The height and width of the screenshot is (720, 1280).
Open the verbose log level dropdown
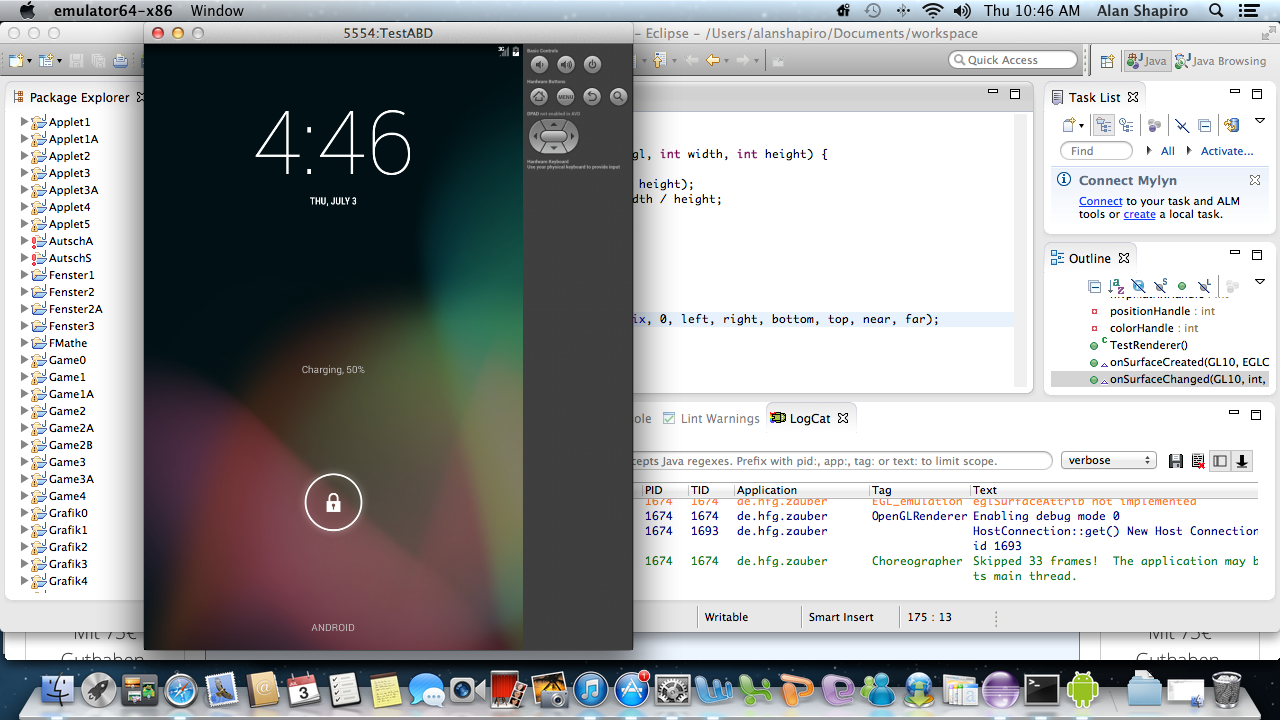click(1109, 460)
